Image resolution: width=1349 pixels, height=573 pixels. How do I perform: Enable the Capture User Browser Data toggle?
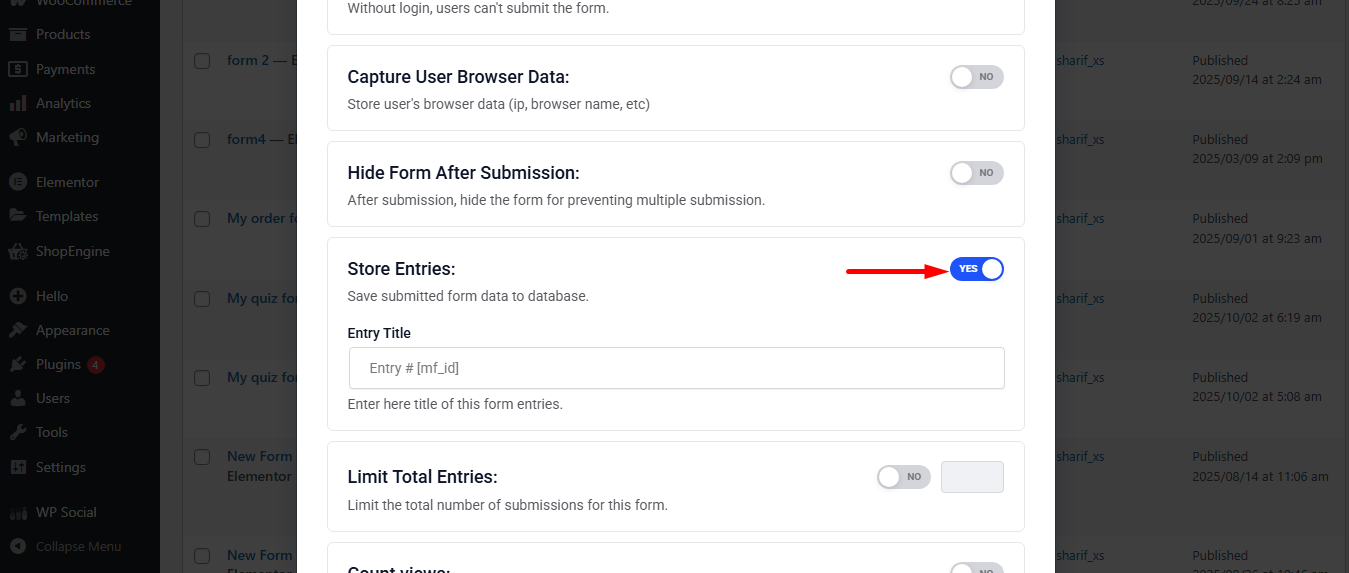point(976,77)
